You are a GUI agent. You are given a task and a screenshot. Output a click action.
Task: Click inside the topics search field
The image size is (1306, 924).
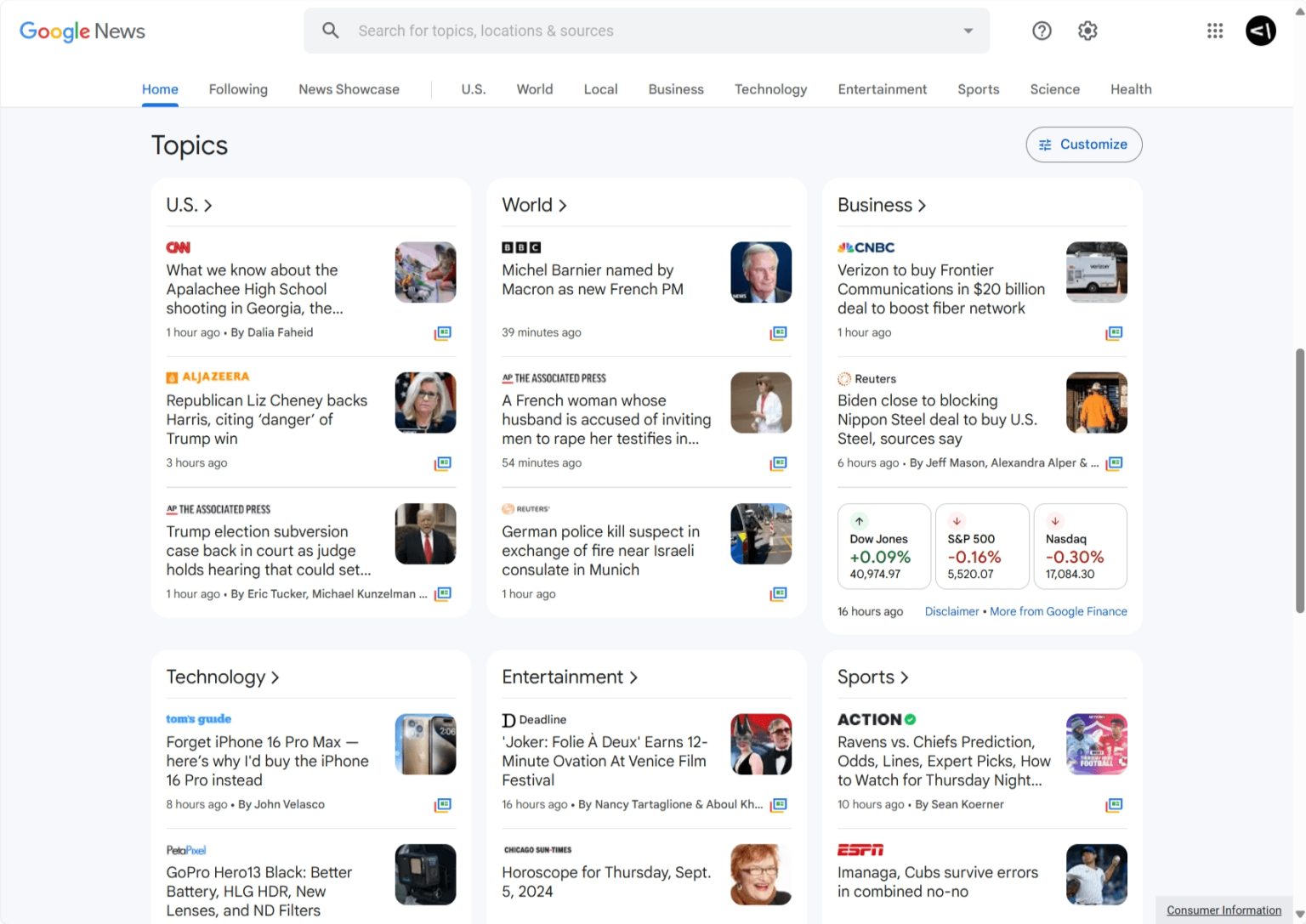click(x=595, y=31)
